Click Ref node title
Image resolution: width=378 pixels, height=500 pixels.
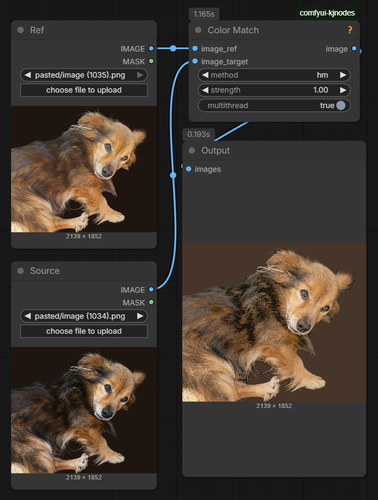[x=37, y=30]
